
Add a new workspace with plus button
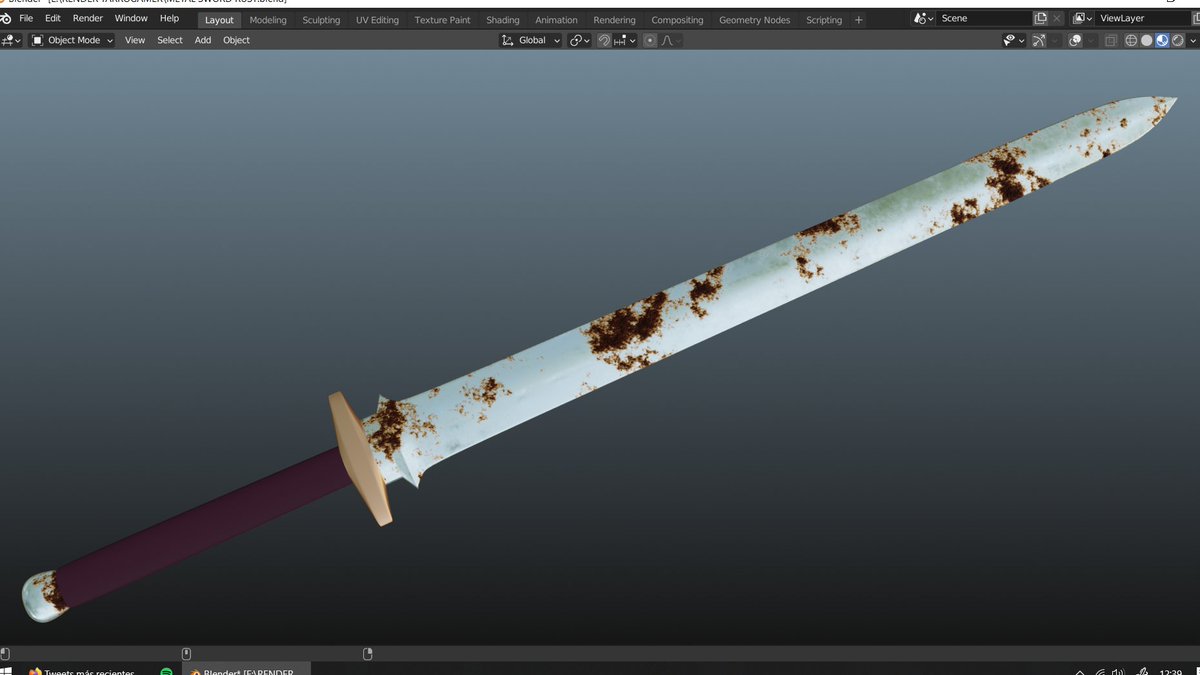click(x=858, y=20)
